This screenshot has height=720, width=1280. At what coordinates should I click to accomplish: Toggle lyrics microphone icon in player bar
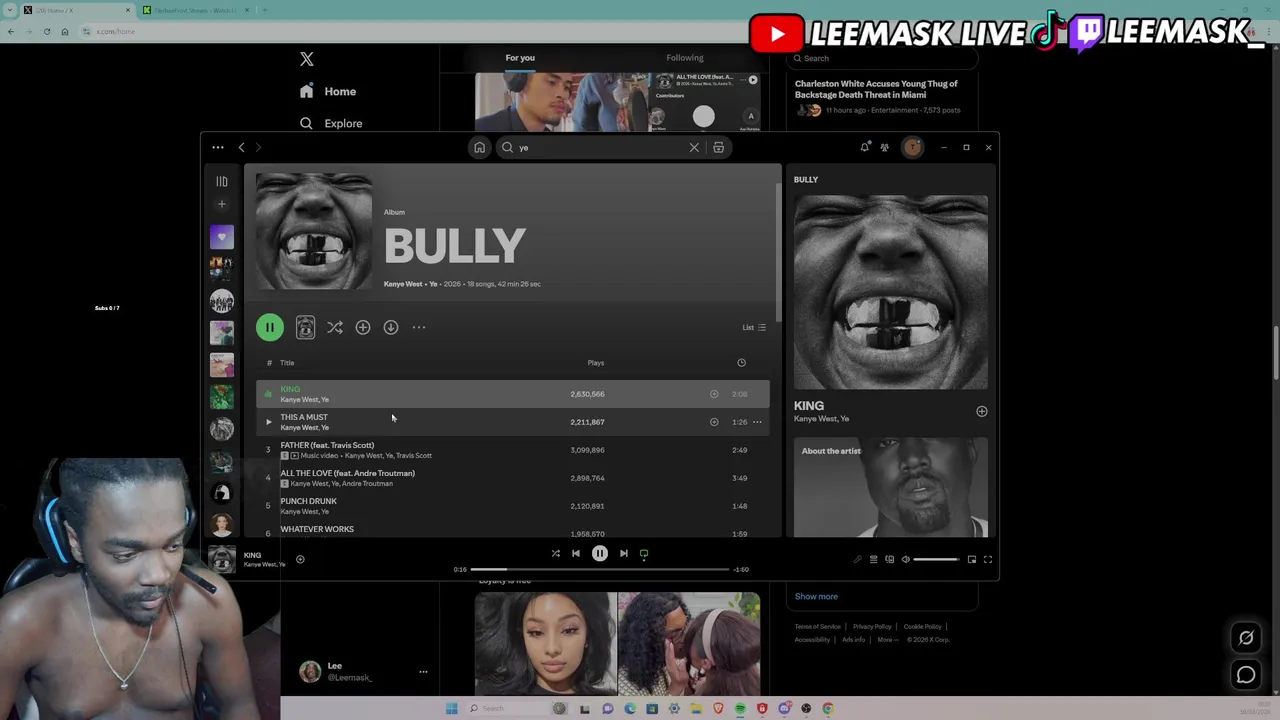[857, 559]
